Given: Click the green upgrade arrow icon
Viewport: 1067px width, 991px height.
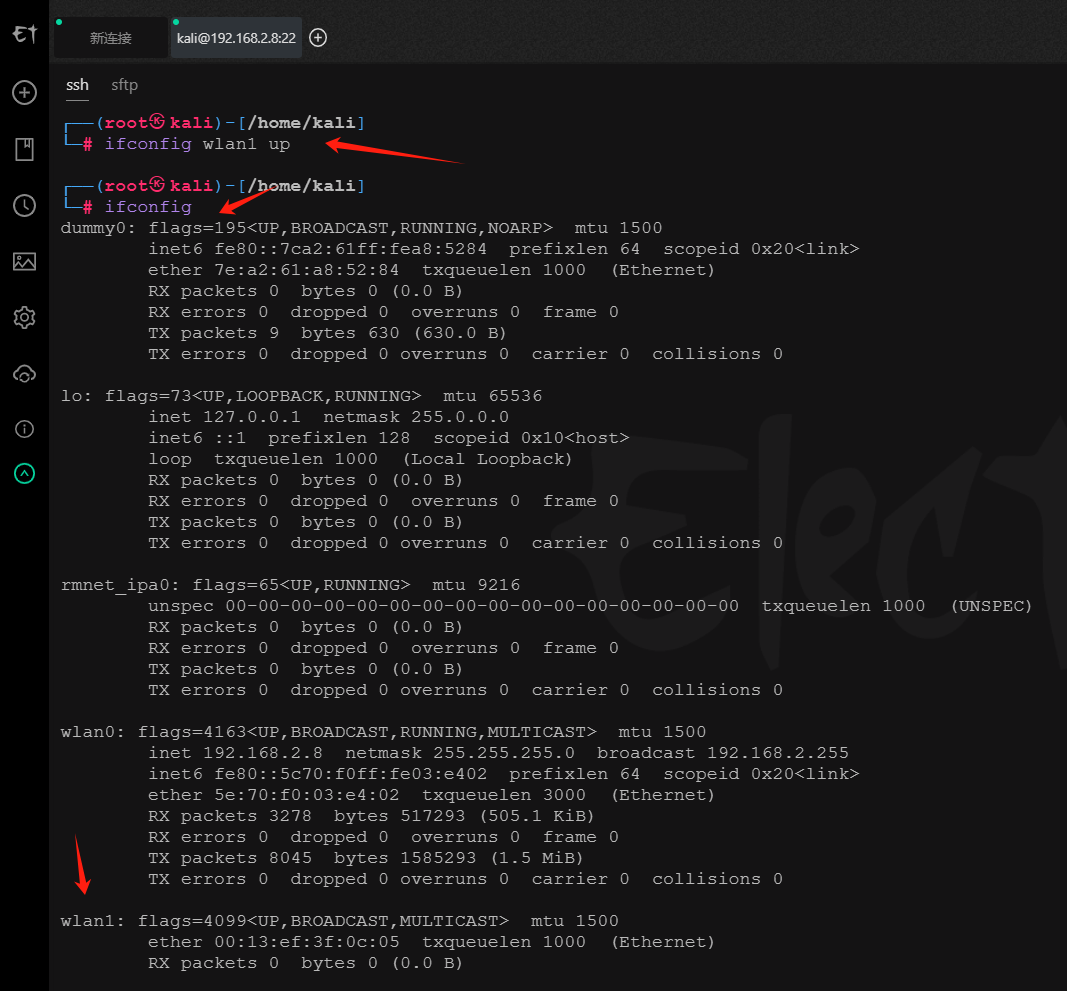Looking at the screenshot, I should (x=24, y=473).
